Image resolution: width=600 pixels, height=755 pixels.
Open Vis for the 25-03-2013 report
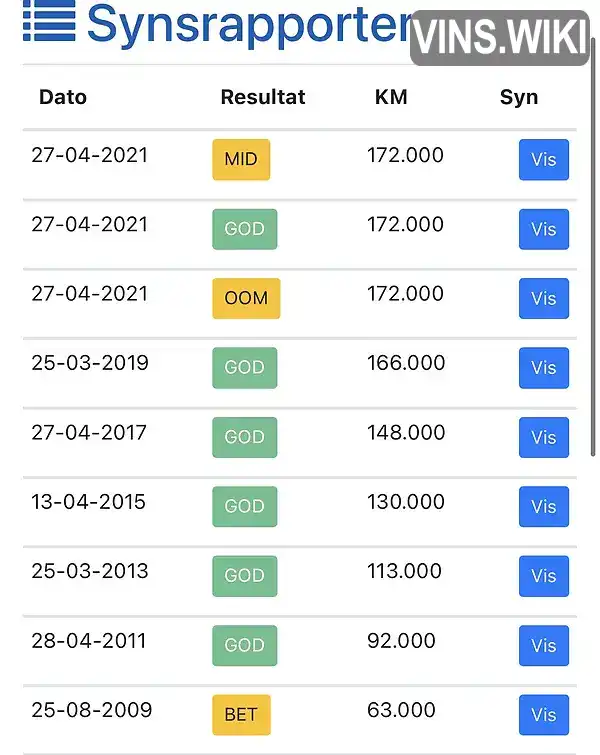(x=544, y=576)
